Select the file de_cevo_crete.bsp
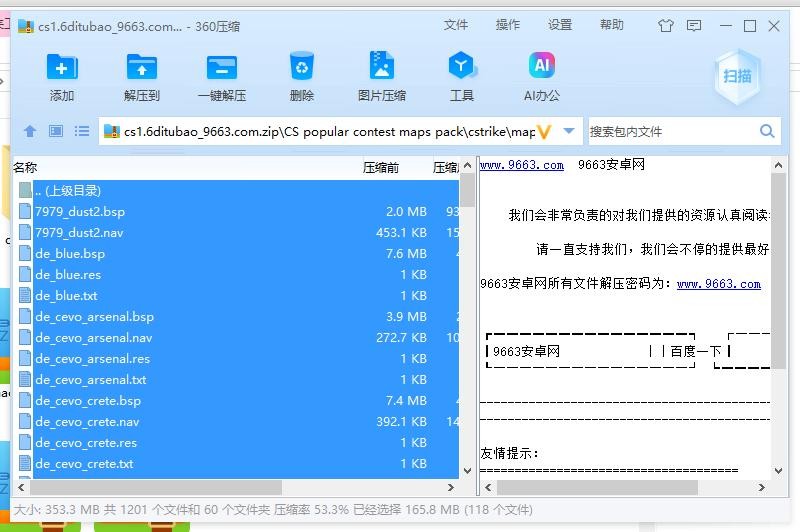The image size is (800, 532). tap(88, 400)
